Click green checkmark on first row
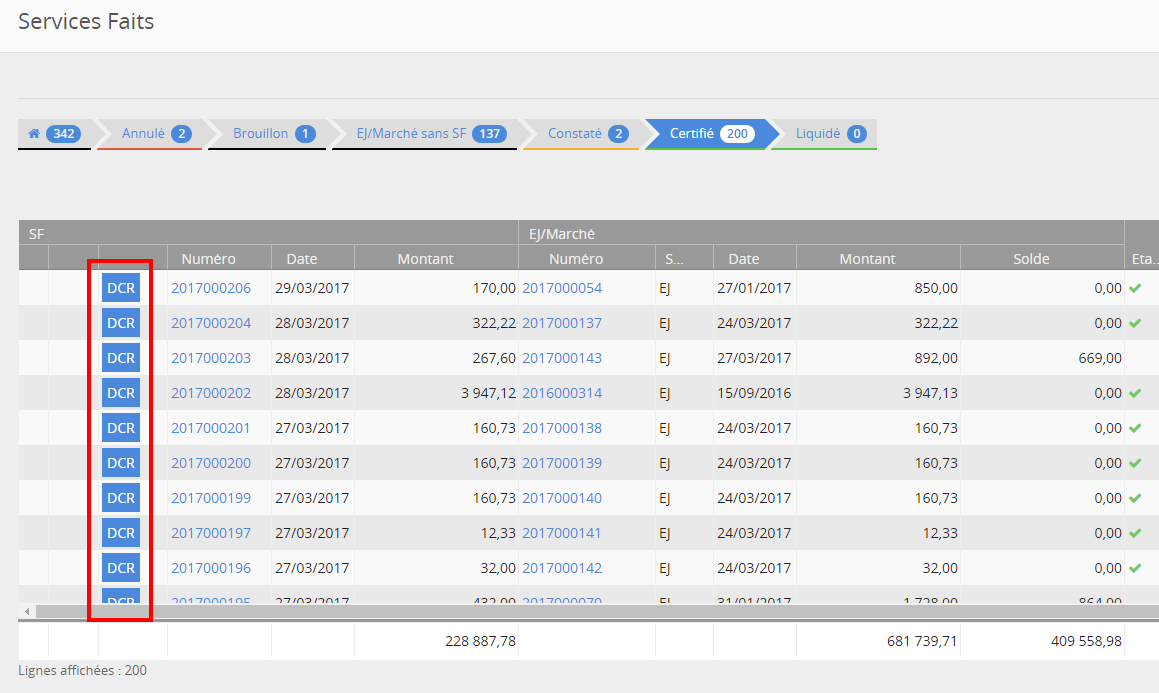The width and height of the screenshot is (1159, 693). tap(1135, 288)
